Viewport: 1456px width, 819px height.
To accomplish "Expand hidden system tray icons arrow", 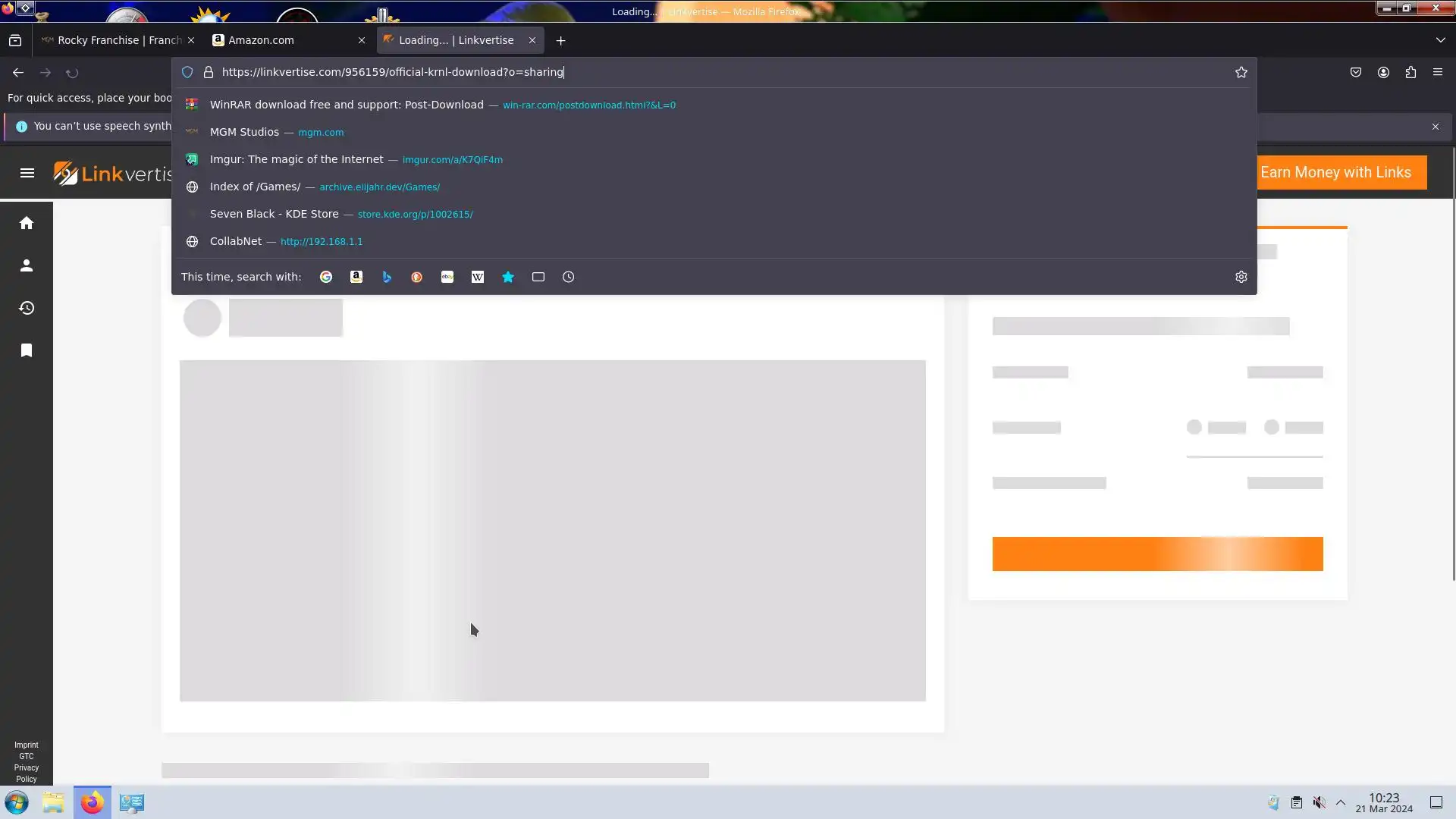I will 1341,802.
